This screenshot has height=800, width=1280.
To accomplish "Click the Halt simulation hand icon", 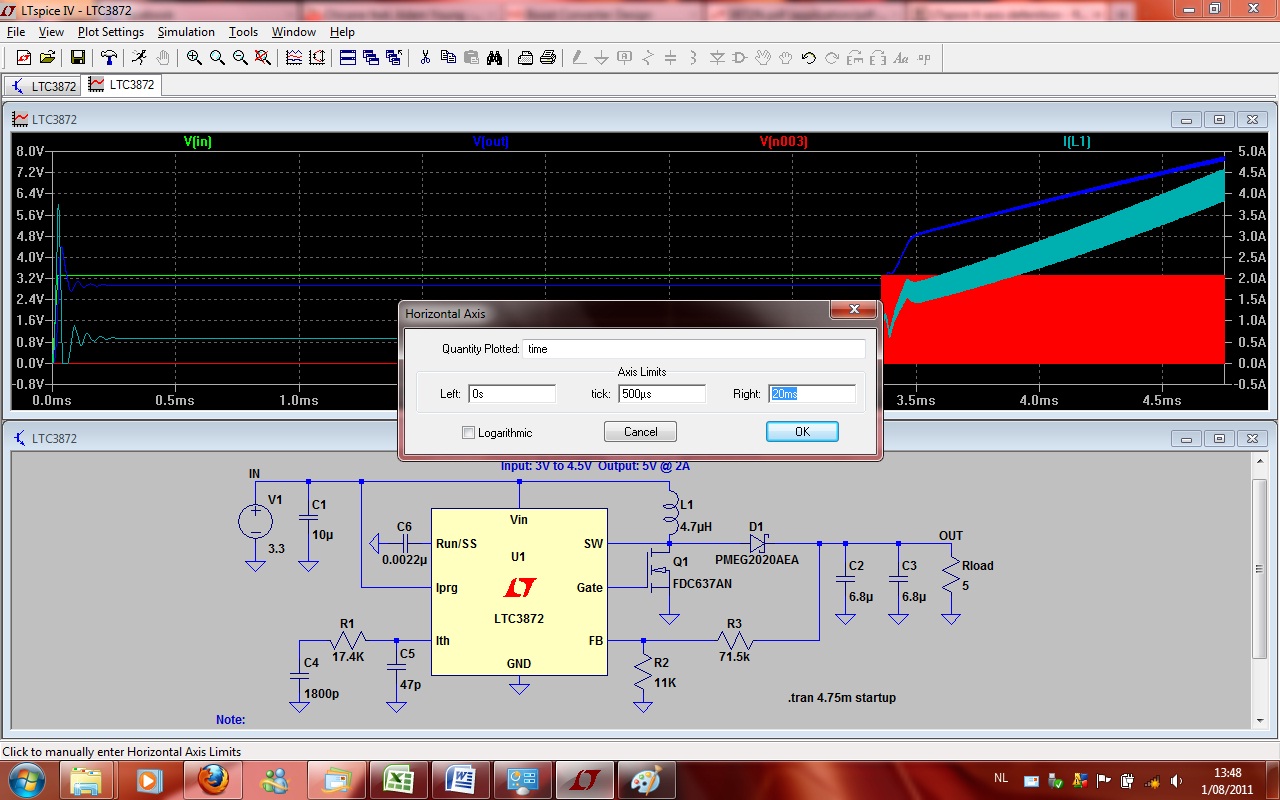I will point(162,58).
